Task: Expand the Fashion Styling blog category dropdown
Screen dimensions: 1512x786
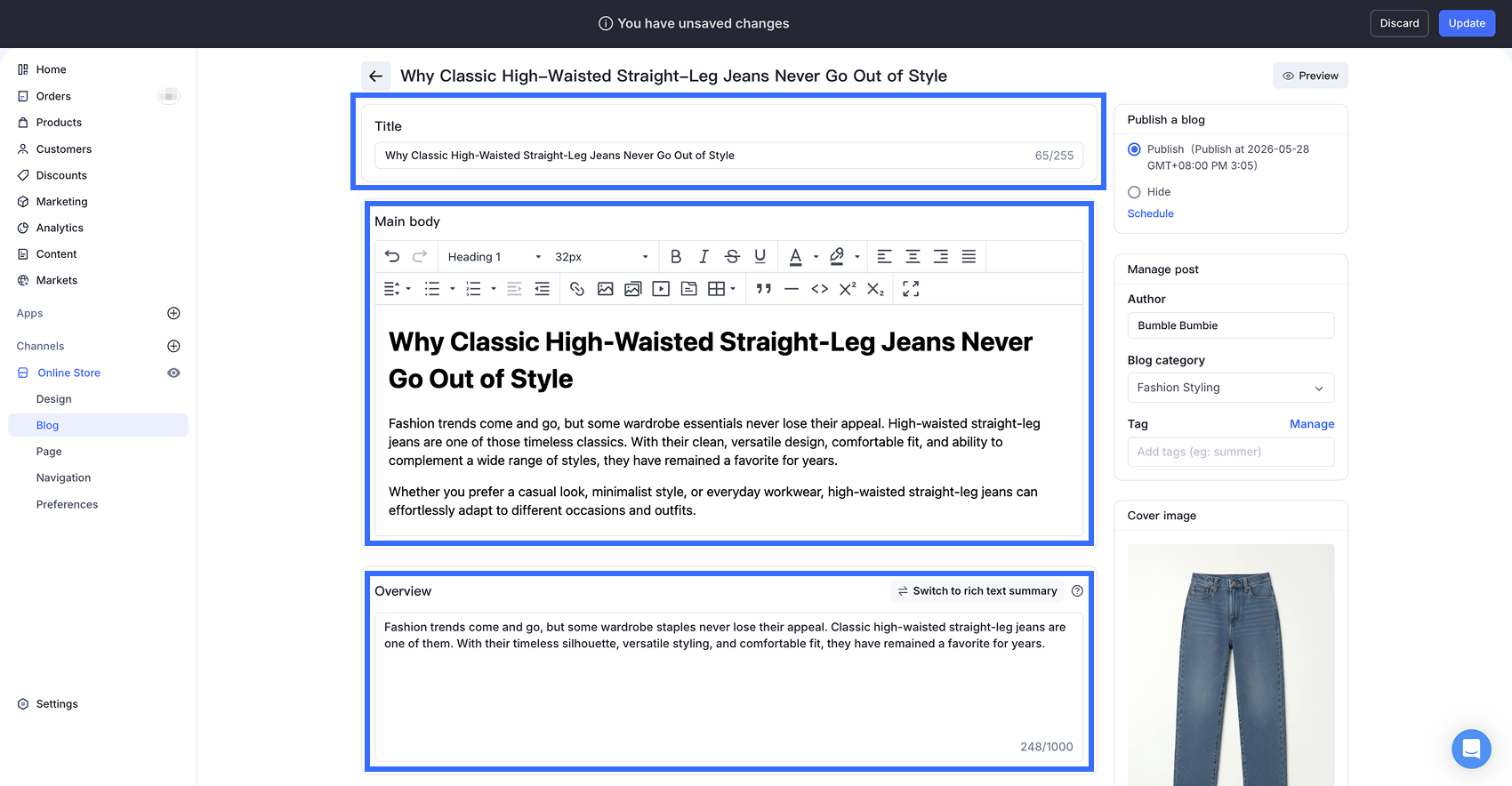Action: pyautogui.click(x=1231, y=388)
